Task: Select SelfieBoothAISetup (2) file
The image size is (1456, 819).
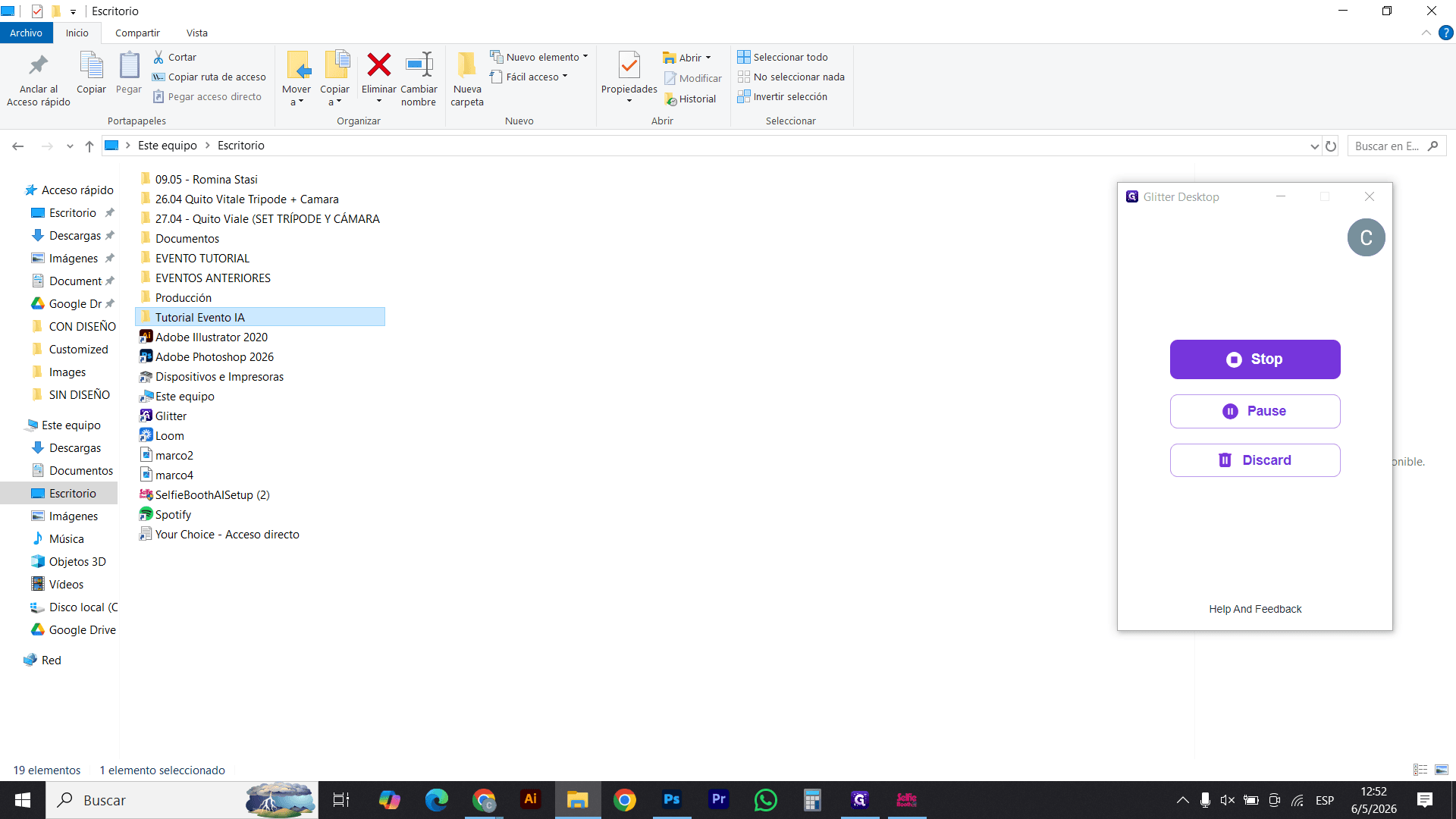Action: 205,494
